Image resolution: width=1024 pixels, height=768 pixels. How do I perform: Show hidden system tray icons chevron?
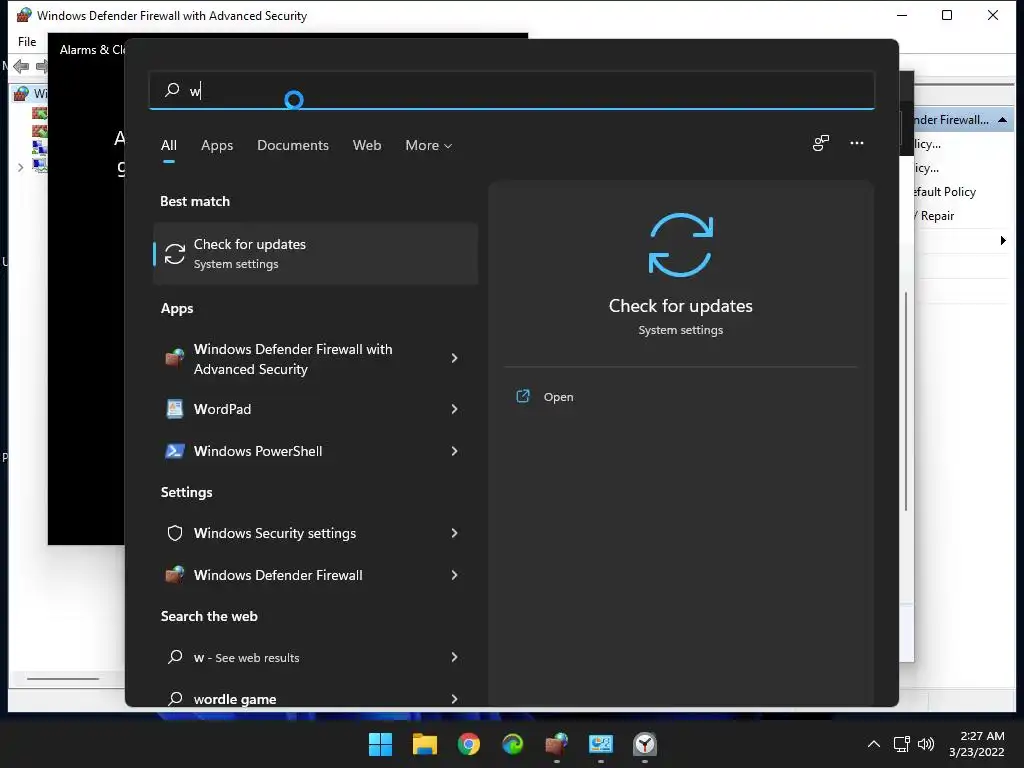(x=874, y=744)
